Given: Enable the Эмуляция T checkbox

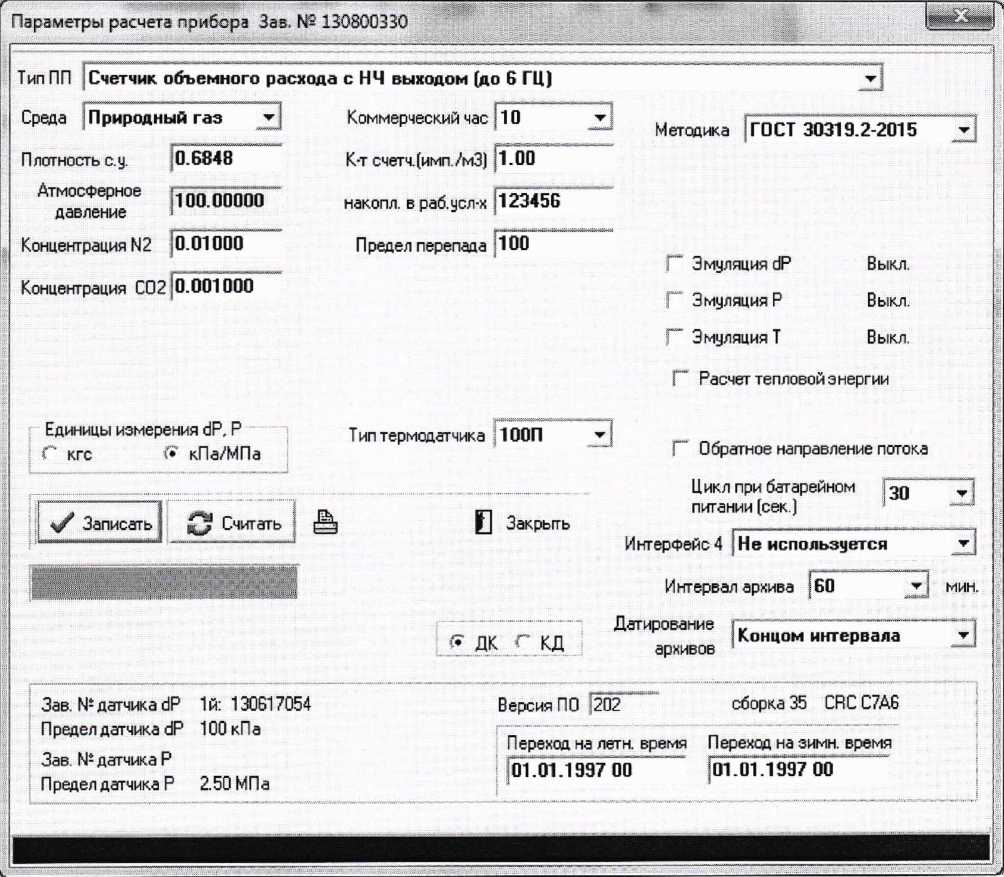Looking at the screenshot, I should [675, 337].
